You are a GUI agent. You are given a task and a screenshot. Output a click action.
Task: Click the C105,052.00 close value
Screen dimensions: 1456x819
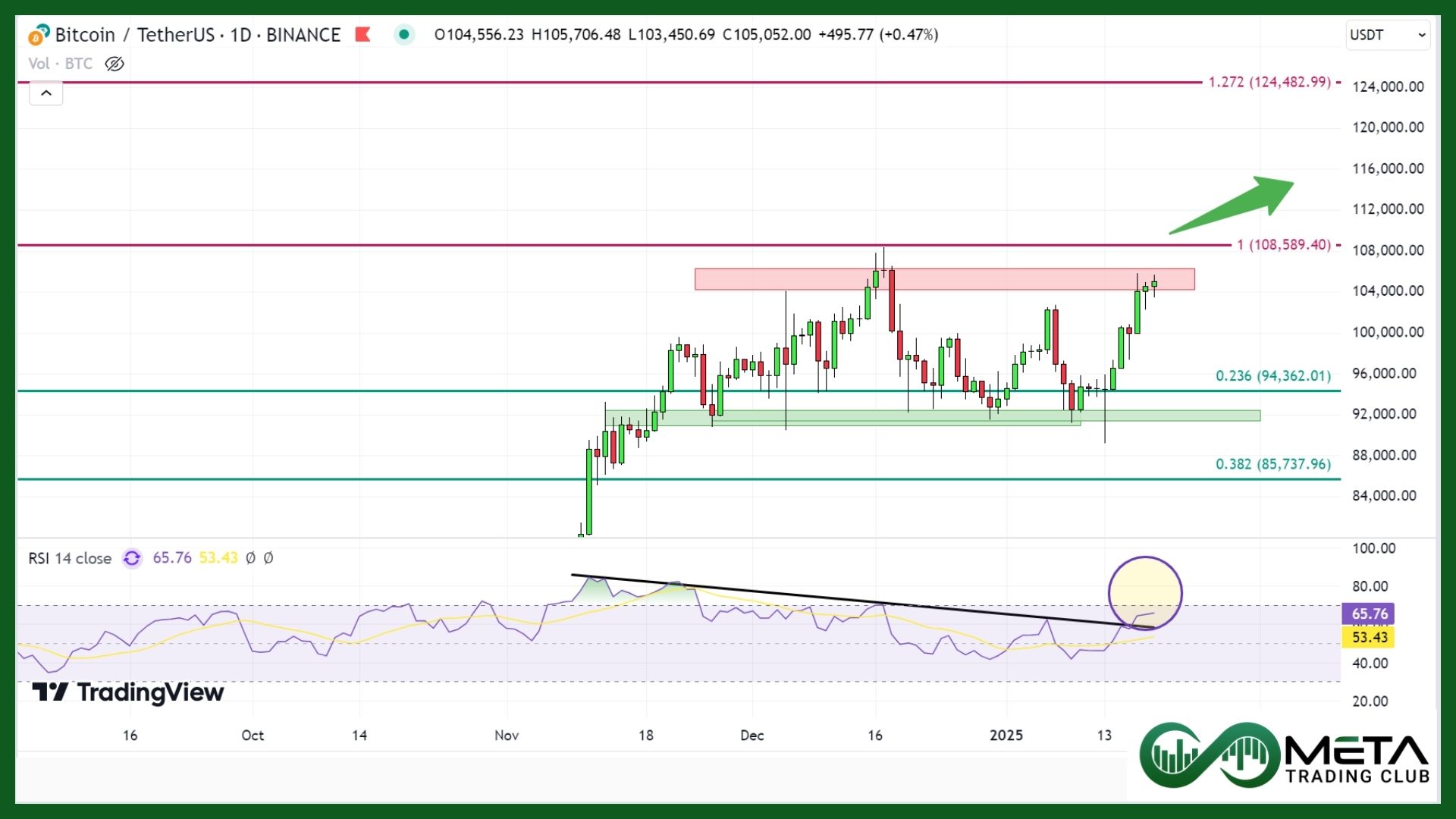click(x=767, y=35)
